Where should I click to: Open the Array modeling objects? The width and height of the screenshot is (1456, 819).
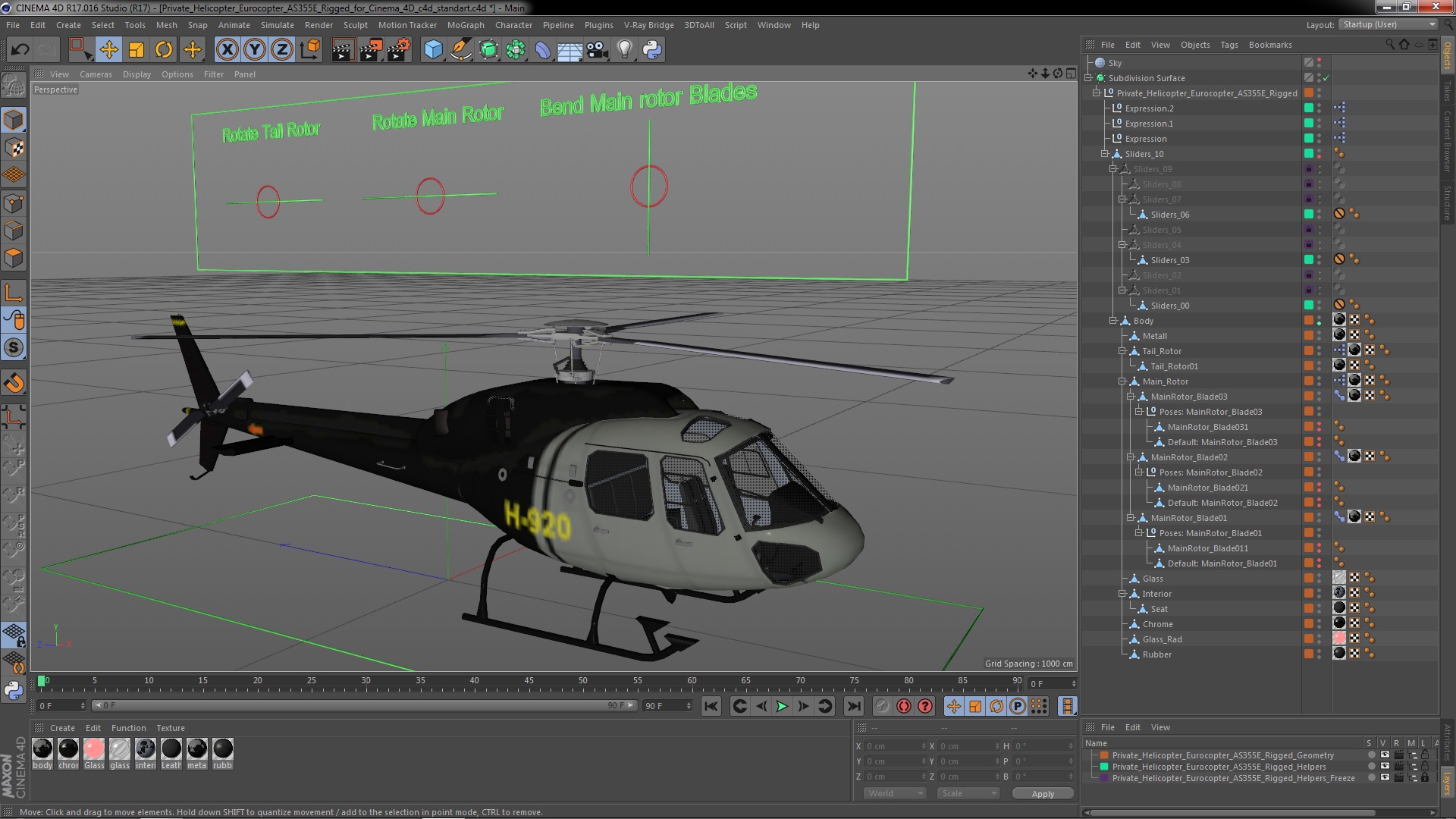tap(516, 50)
